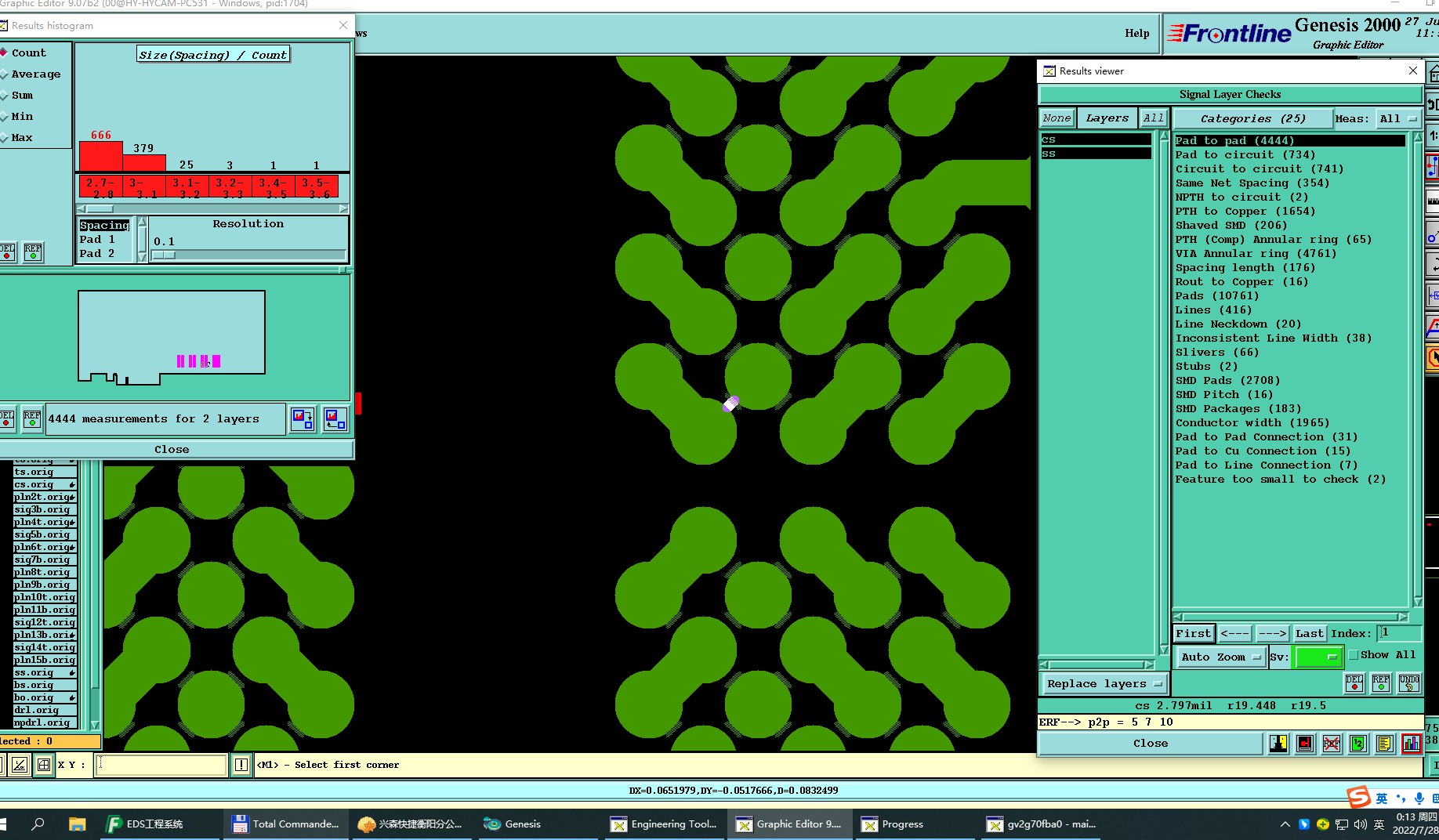Image resolution: width=1439 pixels, height=840 pixels.
Task: Select the sig3b.orig layer
Action: 45,509
